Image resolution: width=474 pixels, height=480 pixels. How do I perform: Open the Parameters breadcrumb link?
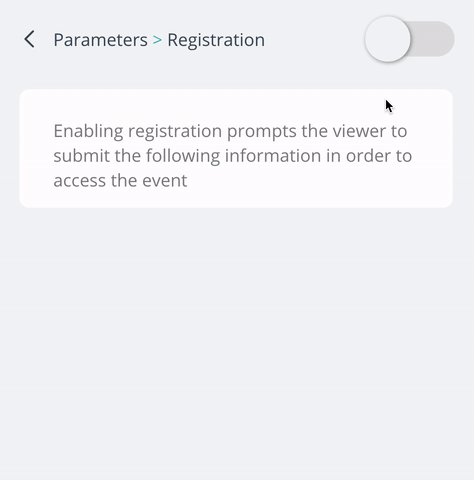[x=100, y=40]
